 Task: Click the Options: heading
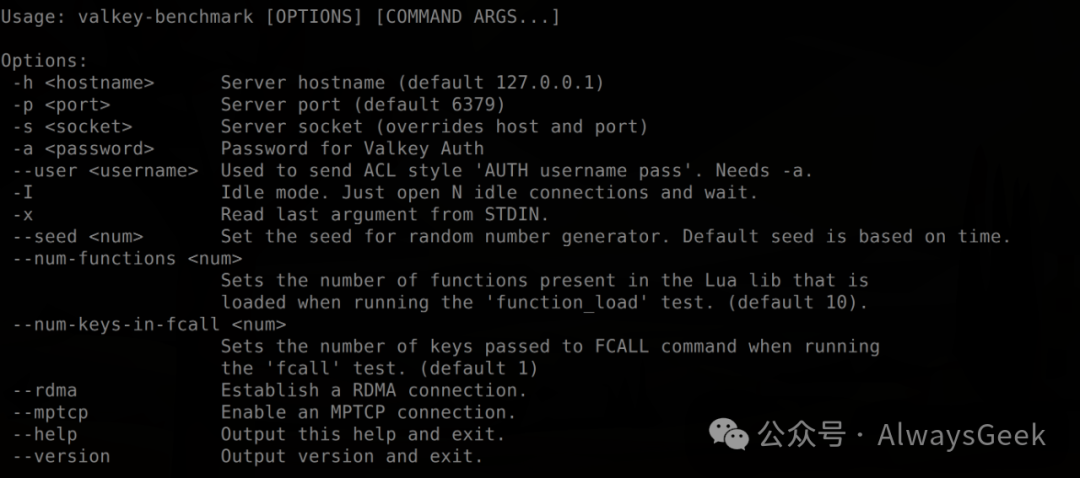pos(45,61)
